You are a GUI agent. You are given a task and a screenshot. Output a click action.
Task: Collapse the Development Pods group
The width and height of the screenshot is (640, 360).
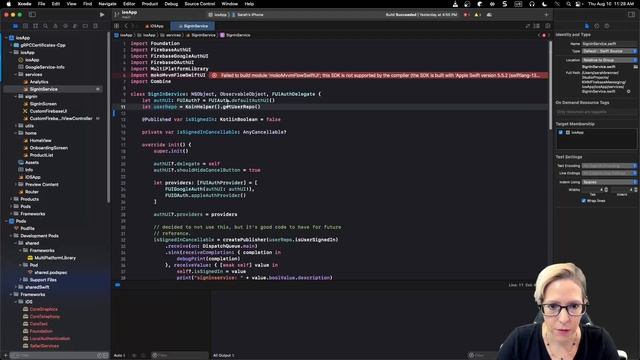tap(11, 236)
